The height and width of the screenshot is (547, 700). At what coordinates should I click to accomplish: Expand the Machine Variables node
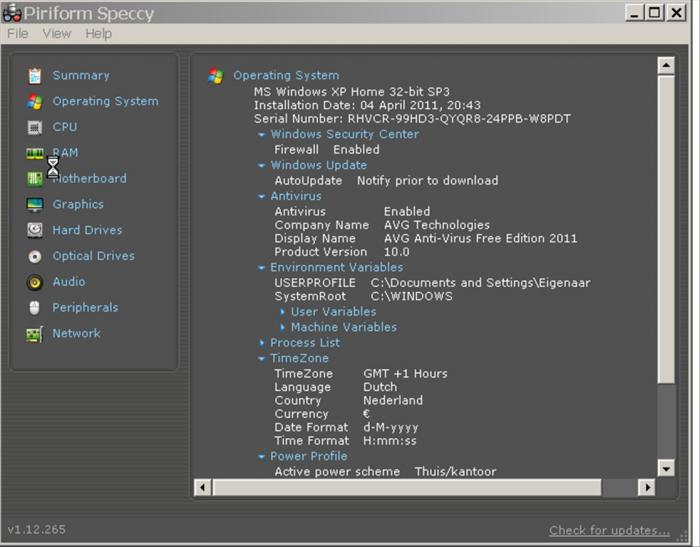[282, 328]
